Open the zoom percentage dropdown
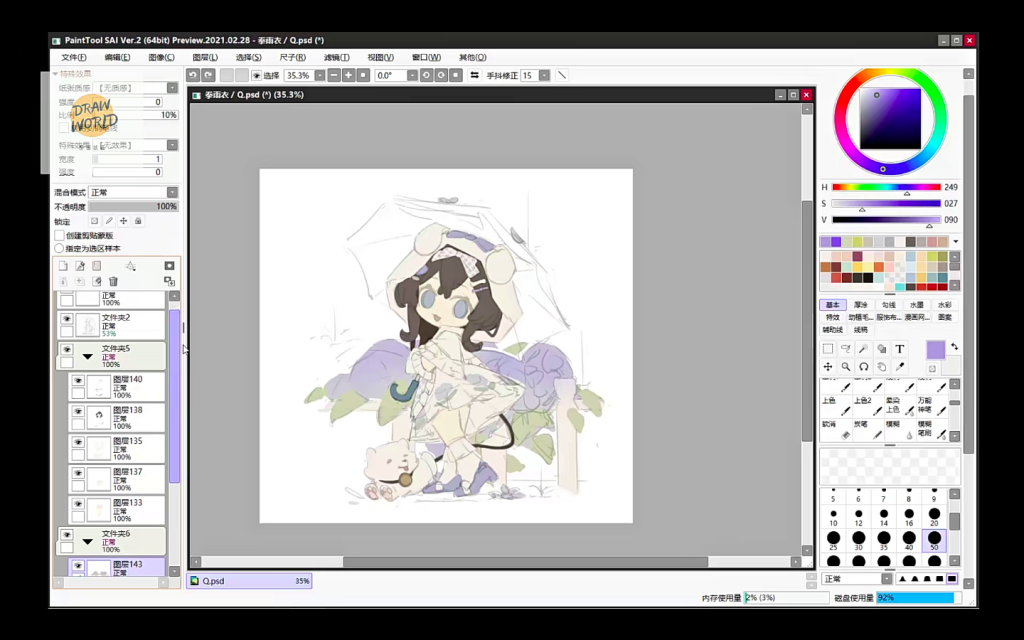This screenshot has height=640, width=1024. [320, 75]
